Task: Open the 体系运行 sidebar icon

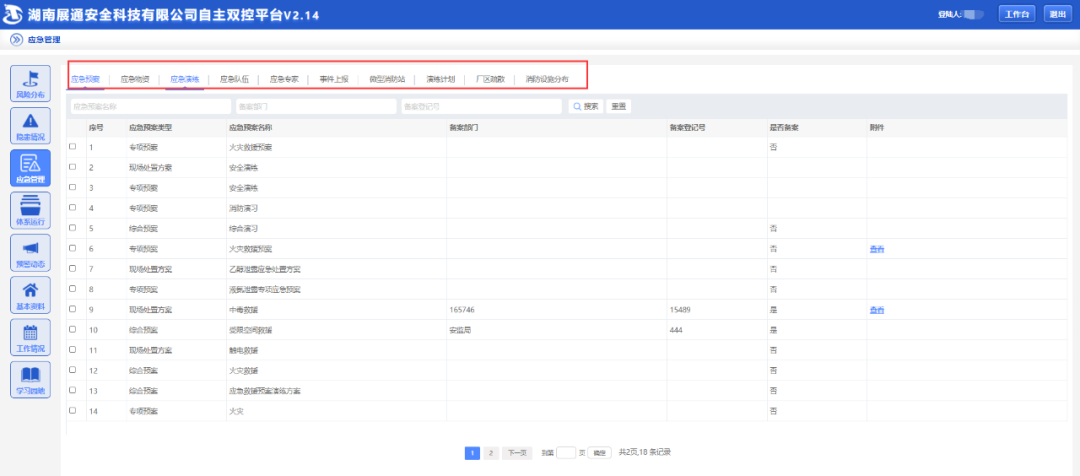Action: 30,210
